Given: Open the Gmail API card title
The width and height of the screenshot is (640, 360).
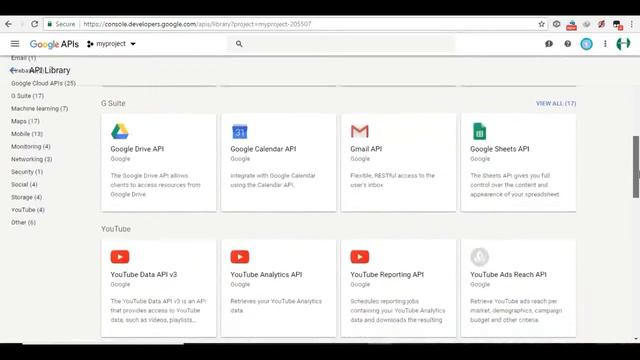Looking at the screenshot, I should [x=366, y=149].
